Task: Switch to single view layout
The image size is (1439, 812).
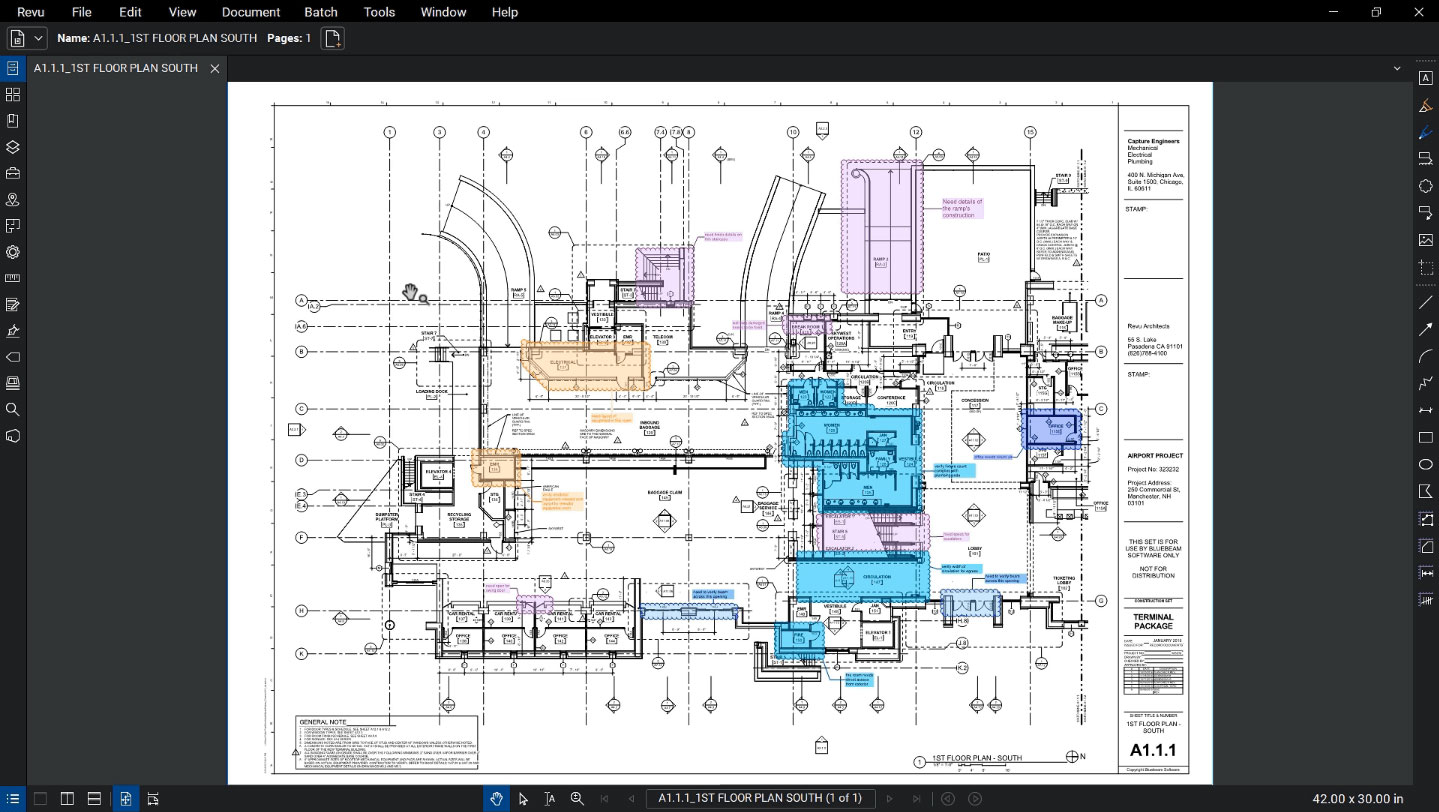Action: [x=41, y=799]
